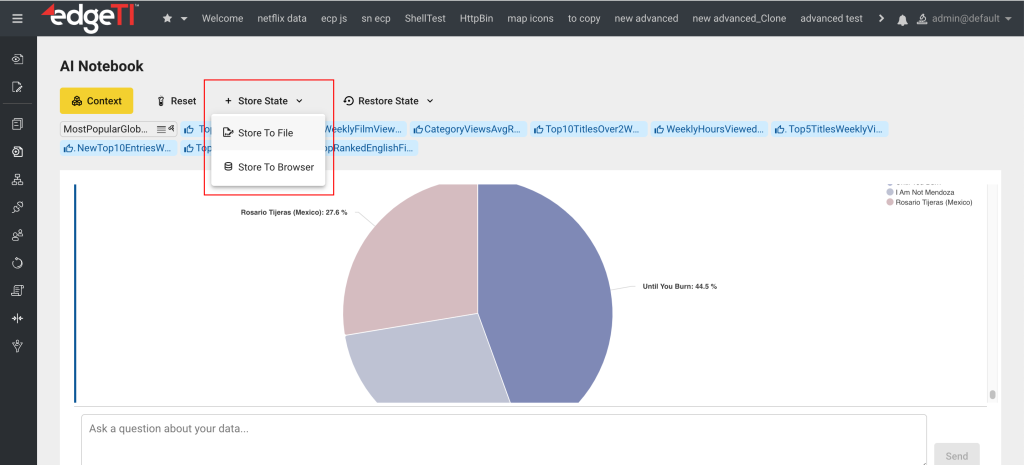Screen dimensions: 1024x465
Task: Click the users icon in left sidebar
Action: (18, 235)
